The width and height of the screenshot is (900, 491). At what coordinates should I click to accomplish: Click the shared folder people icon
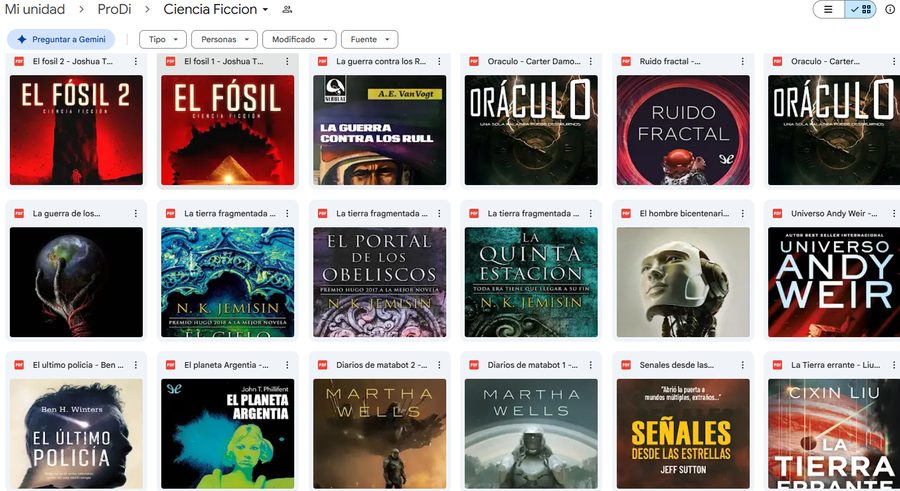click(287, 9)
